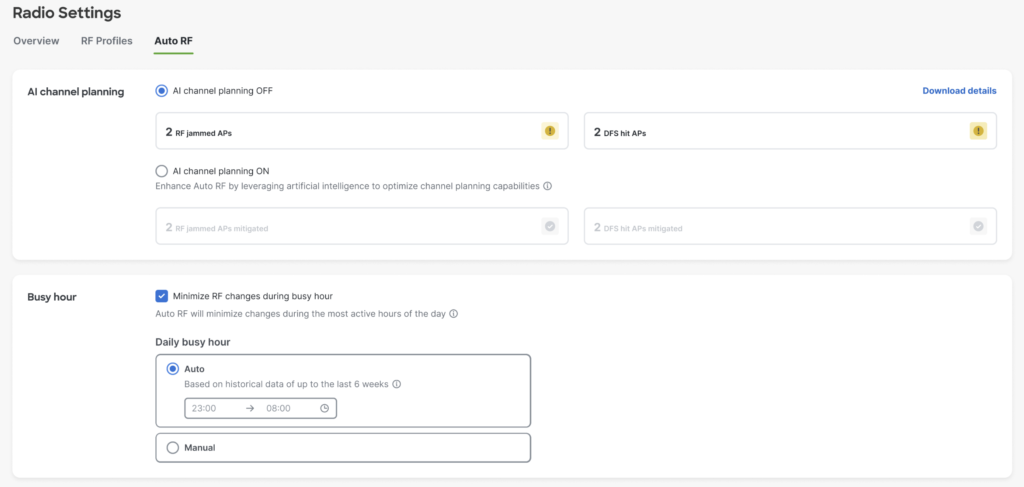Screen dimensions: 1024x487
Task: Uncheck Minimize RF changes during busy hour
Action: point(162,296)
